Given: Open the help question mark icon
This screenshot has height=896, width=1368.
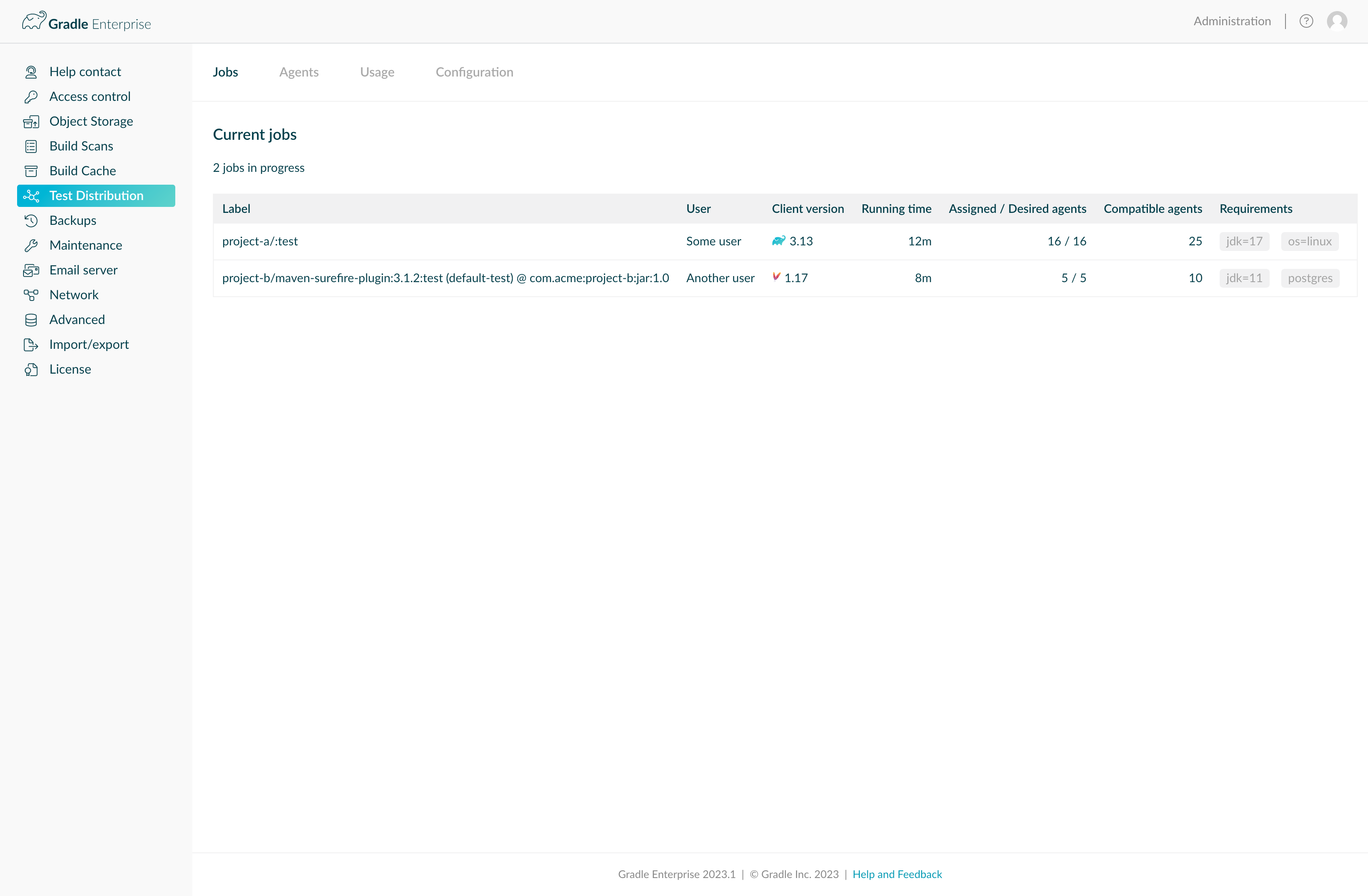Looking at the screenshot, I should (1306, 21).
